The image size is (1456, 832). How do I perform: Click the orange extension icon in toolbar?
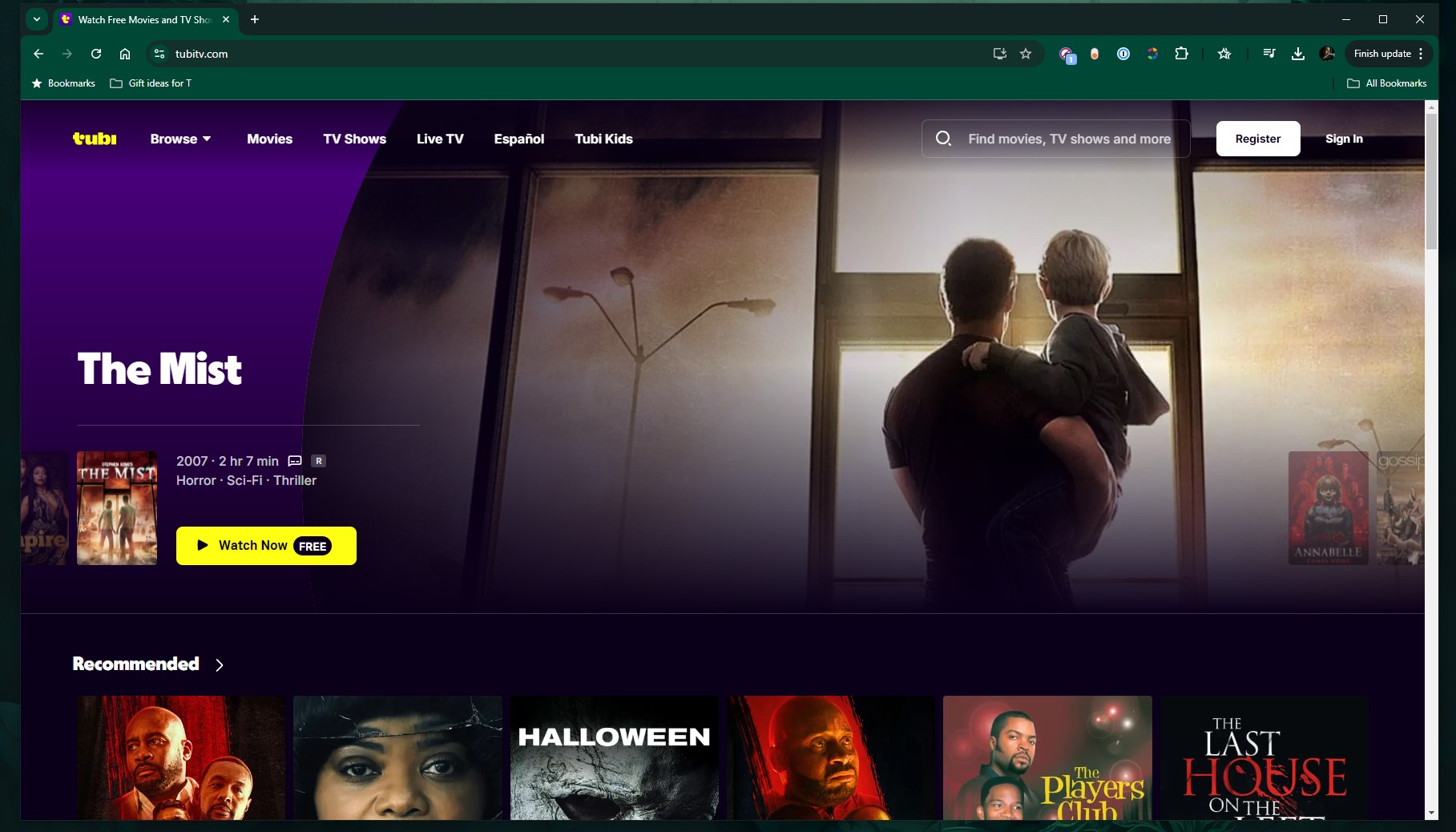1095,54
